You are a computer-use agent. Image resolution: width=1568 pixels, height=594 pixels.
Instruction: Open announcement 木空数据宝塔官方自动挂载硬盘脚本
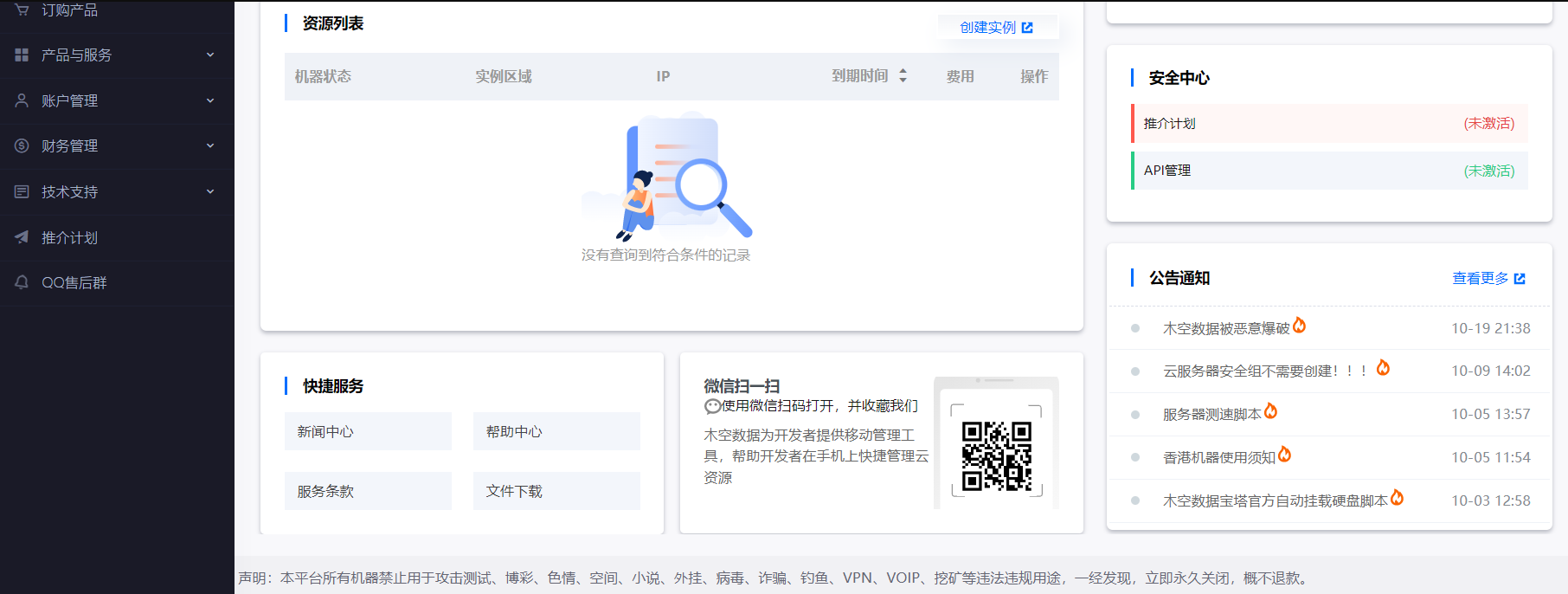click(x=1276, y=500)
